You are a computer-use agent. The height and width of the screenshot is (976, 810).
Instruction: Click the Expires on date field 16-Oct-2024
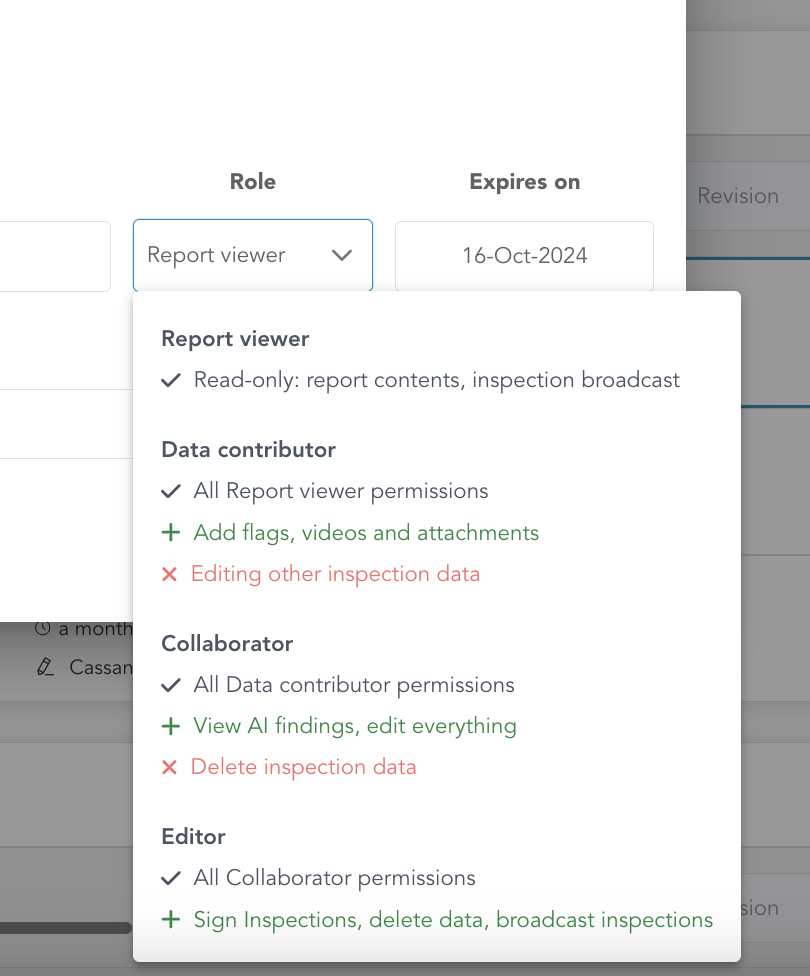tap(524, 255)
